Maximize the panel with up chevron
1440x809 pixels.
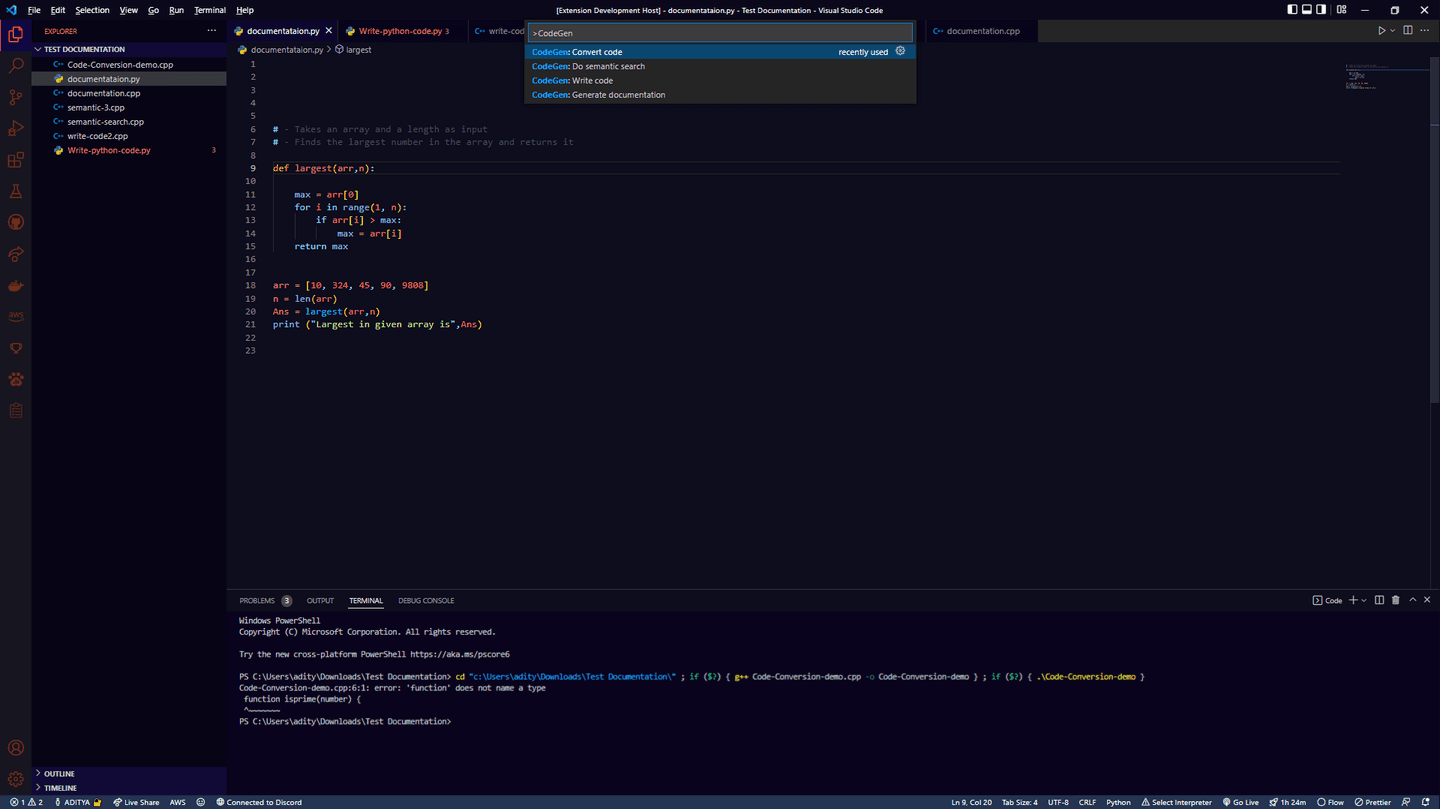coord(1413,600)
